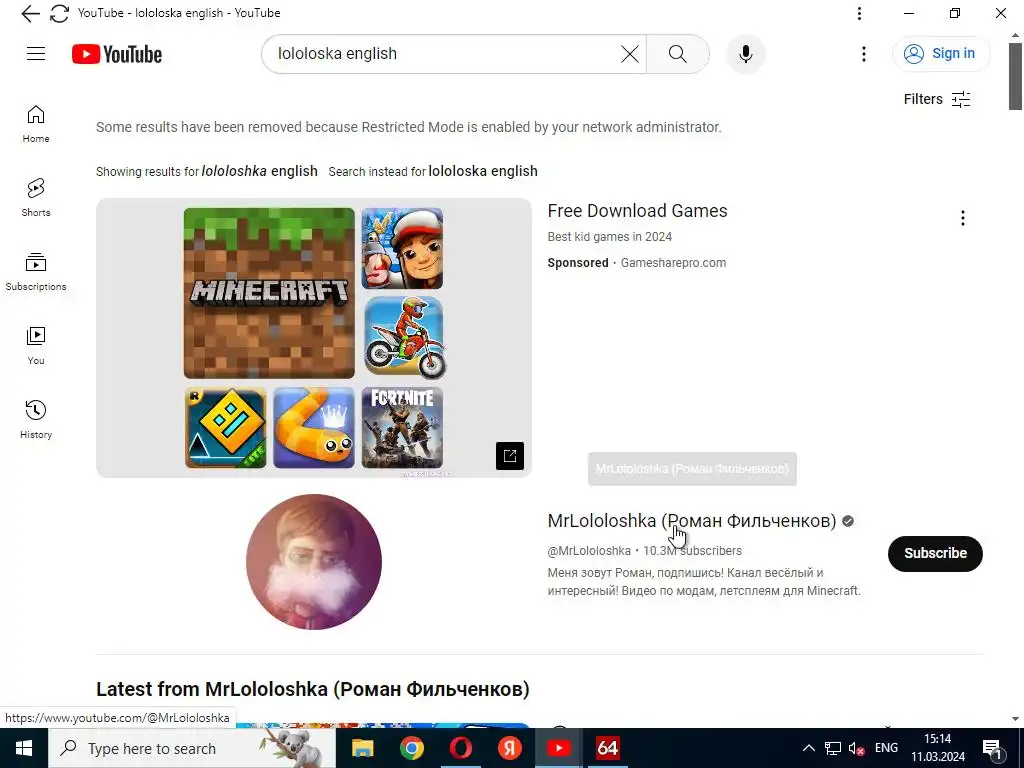The height and width of the screenshot is (768, 1024).
Task: Open Shorts in sidebar
Action: tap(36, 197)
